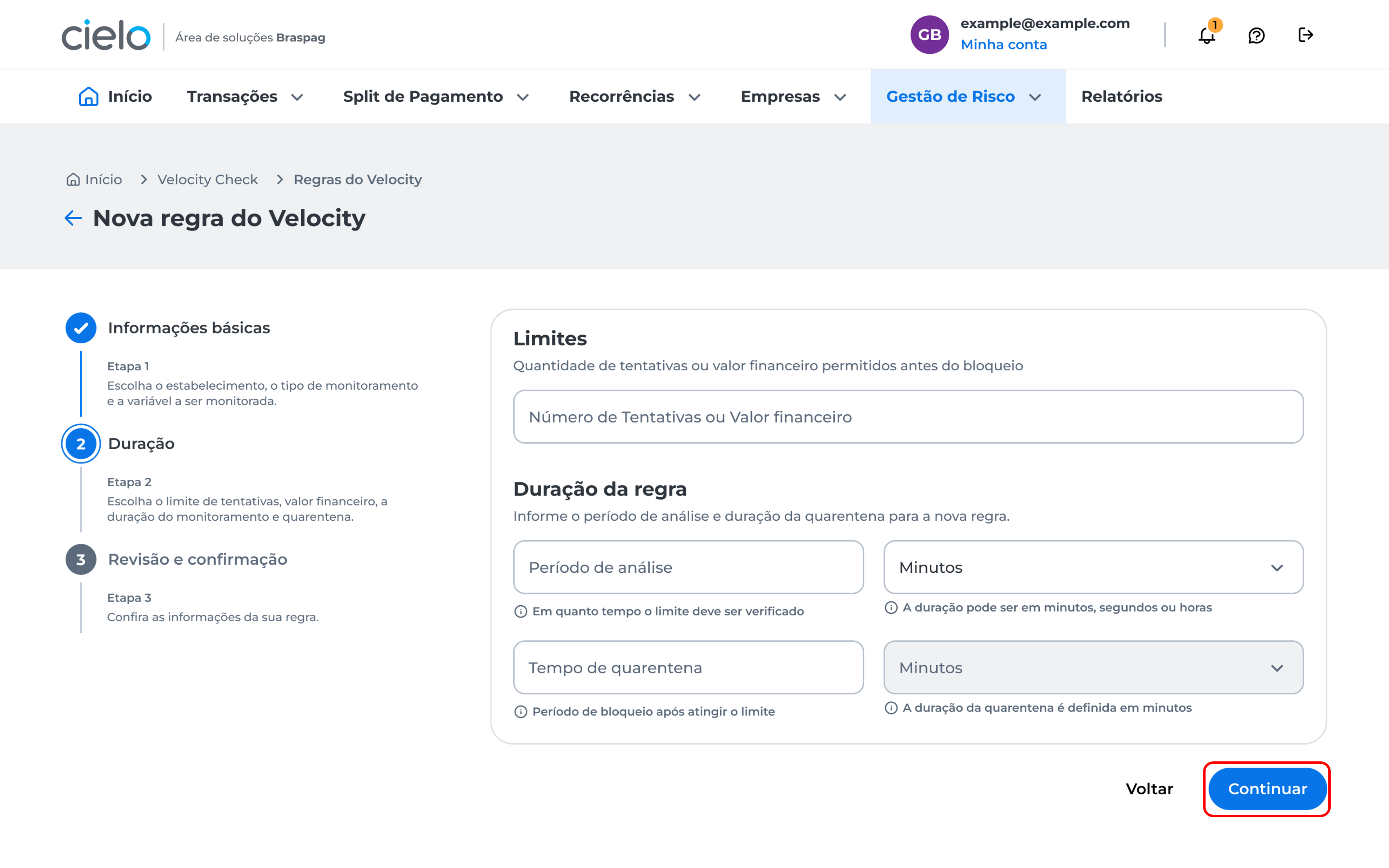Click the step 3 Revisão circle
The image size is (1389, 868).
point(81,559)
